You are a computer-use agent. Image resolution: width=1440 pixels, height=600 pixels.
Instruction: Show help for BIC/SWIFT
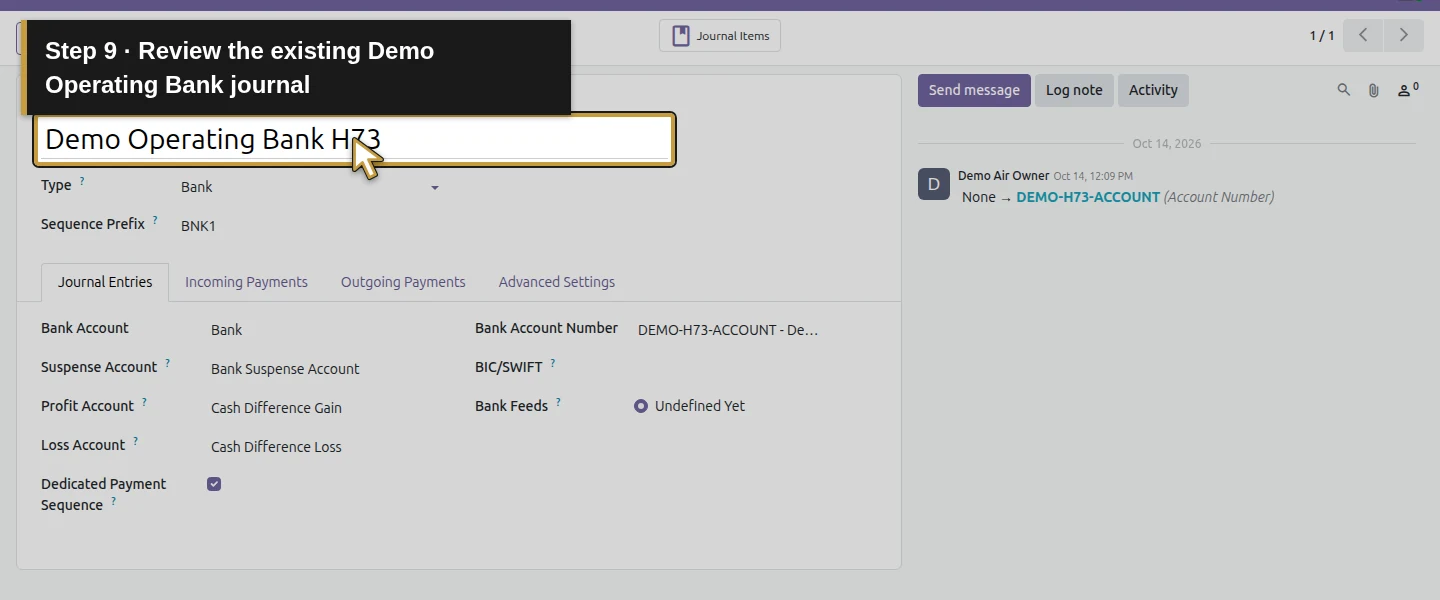552,363
